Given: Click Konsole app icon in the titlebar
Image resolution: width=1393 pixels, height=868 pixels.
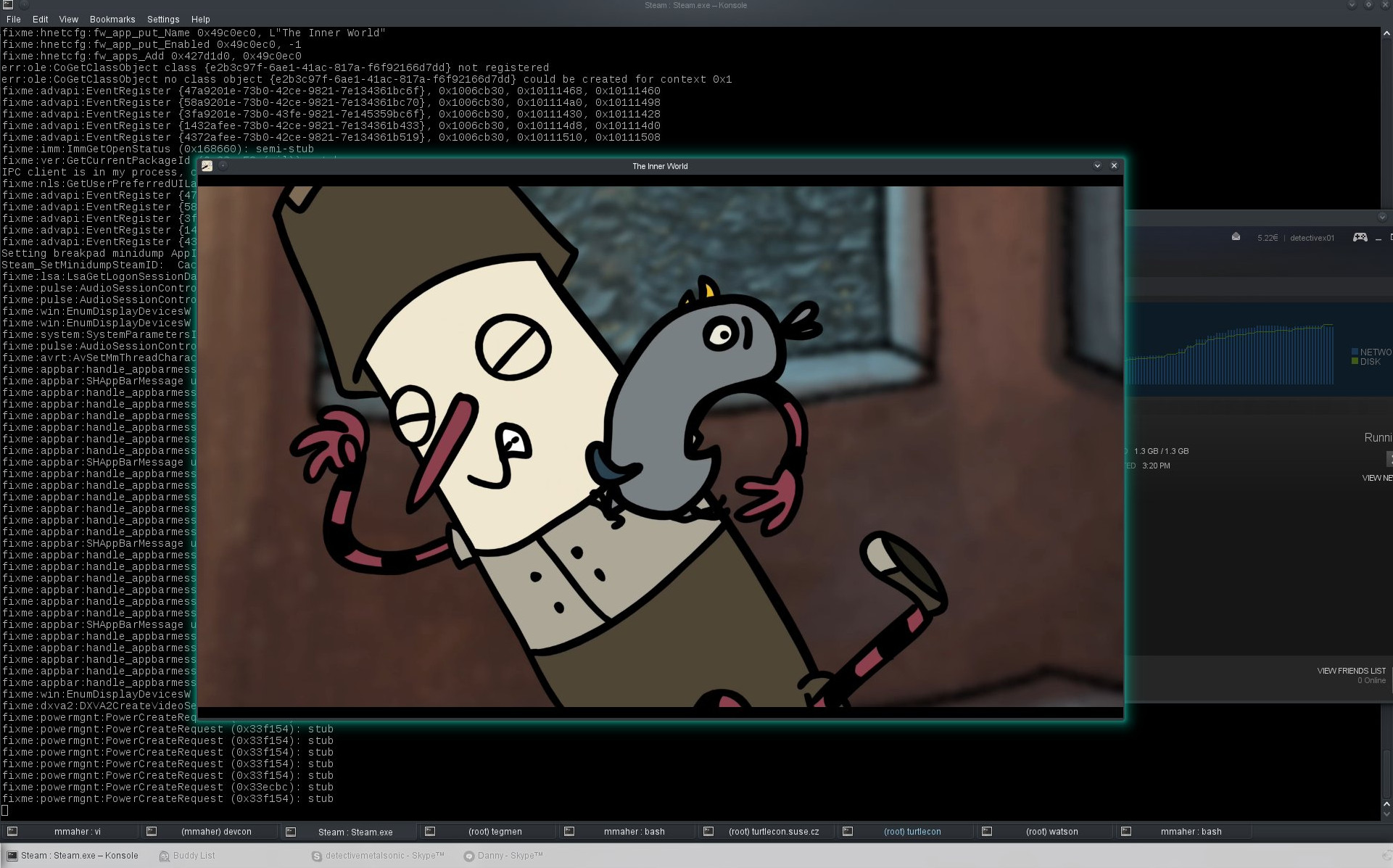Looking at the screenshot, I should click(8, 5).
